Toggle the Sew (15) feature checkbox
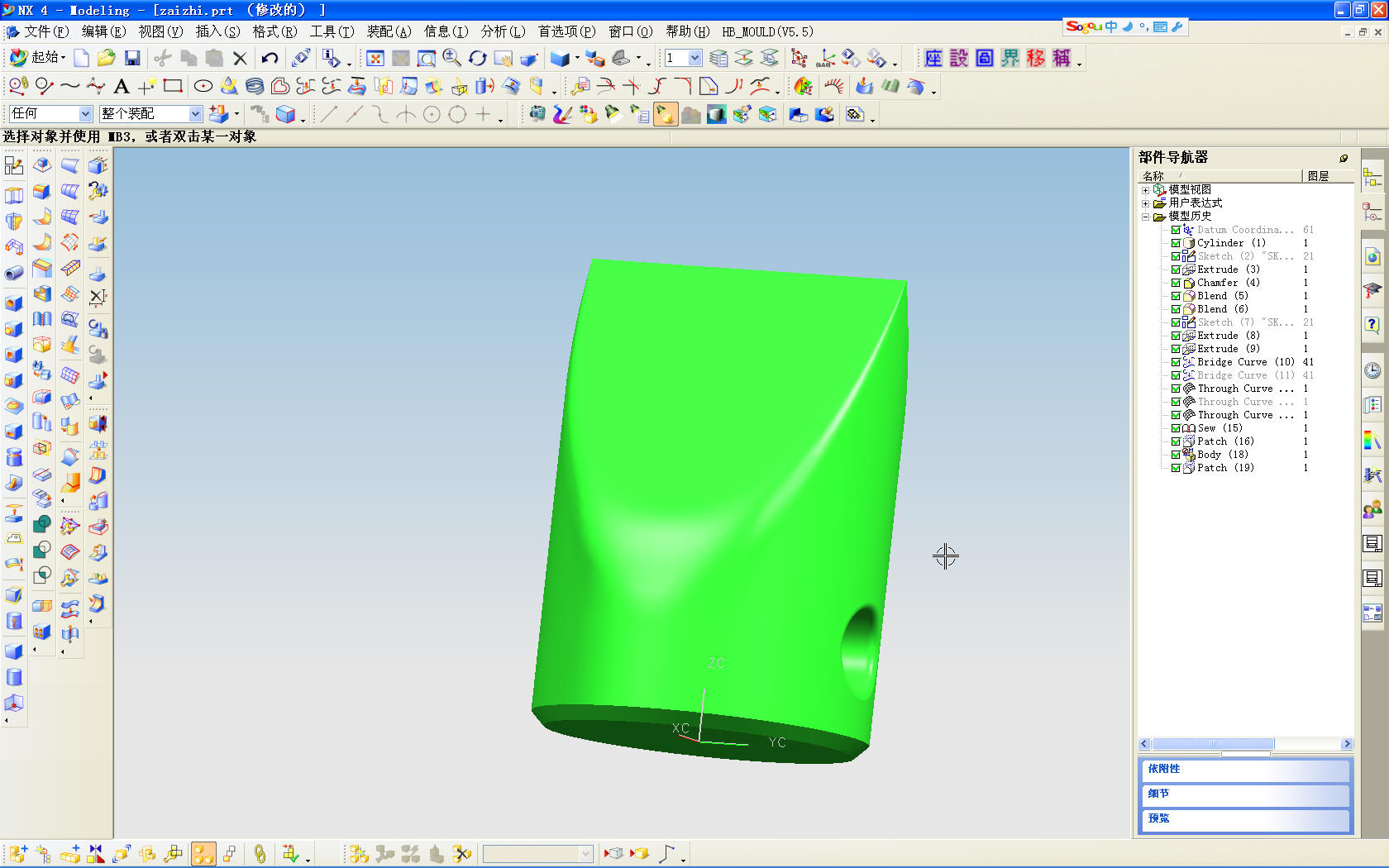1389x868 pixels. 1176,428
